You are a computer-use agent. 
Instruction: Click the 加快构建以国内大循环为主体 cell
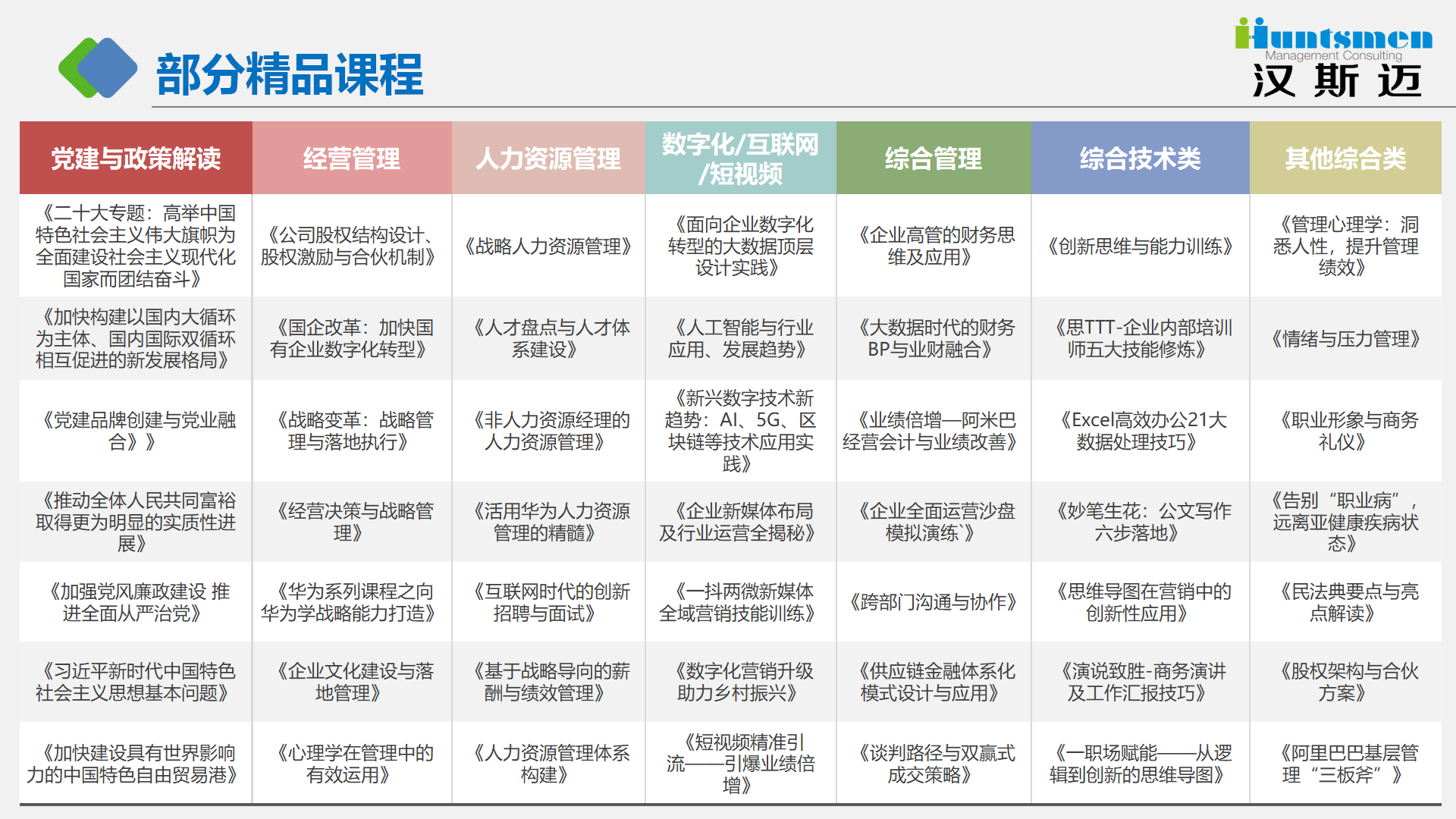136,338
